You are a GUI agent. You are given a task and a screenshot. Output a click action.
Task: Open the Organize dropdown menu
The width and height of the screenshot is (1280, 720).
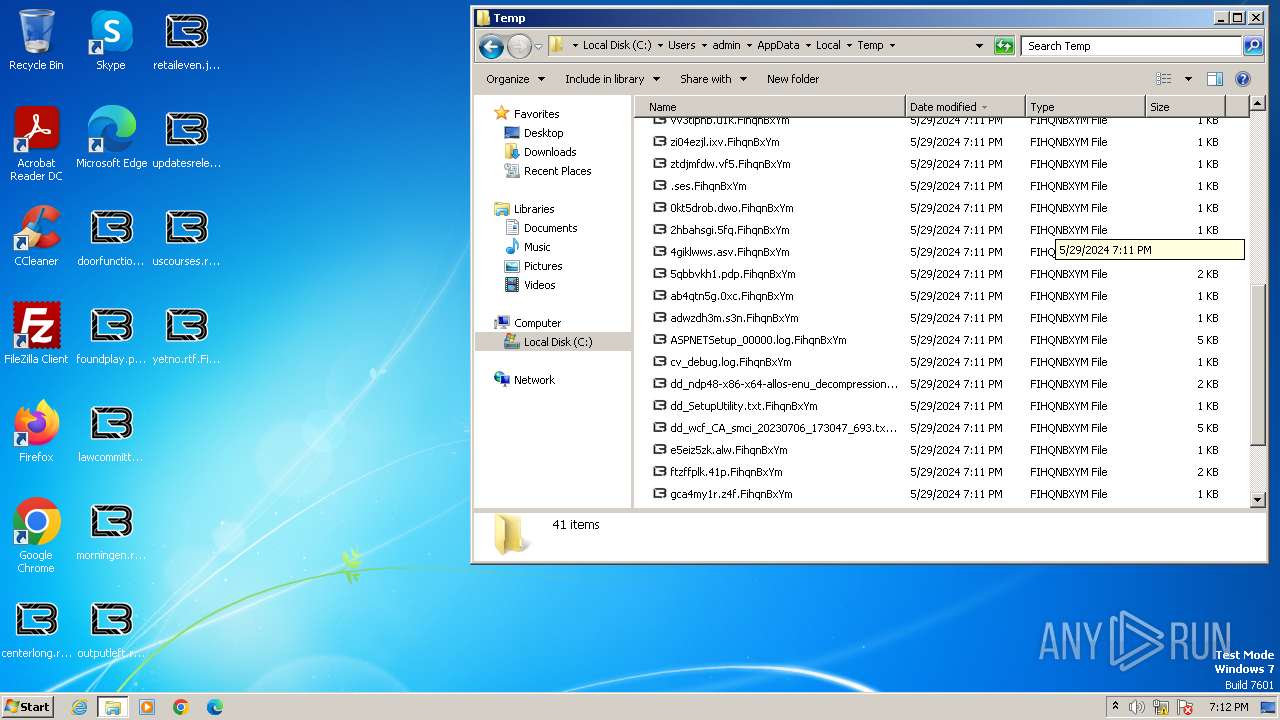click(516, 79)
